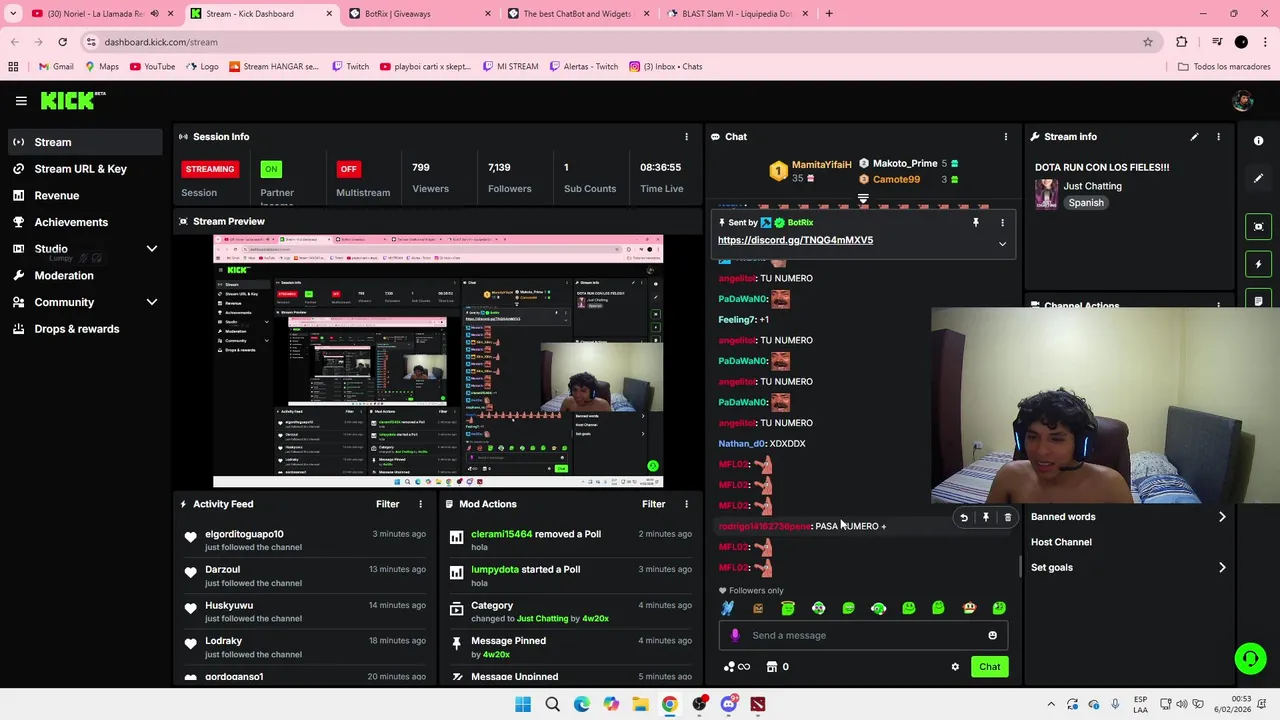Click the info circle icon in right rail
The width and height of the screenshot is (1280, 720).
(x=1259, y=141)
